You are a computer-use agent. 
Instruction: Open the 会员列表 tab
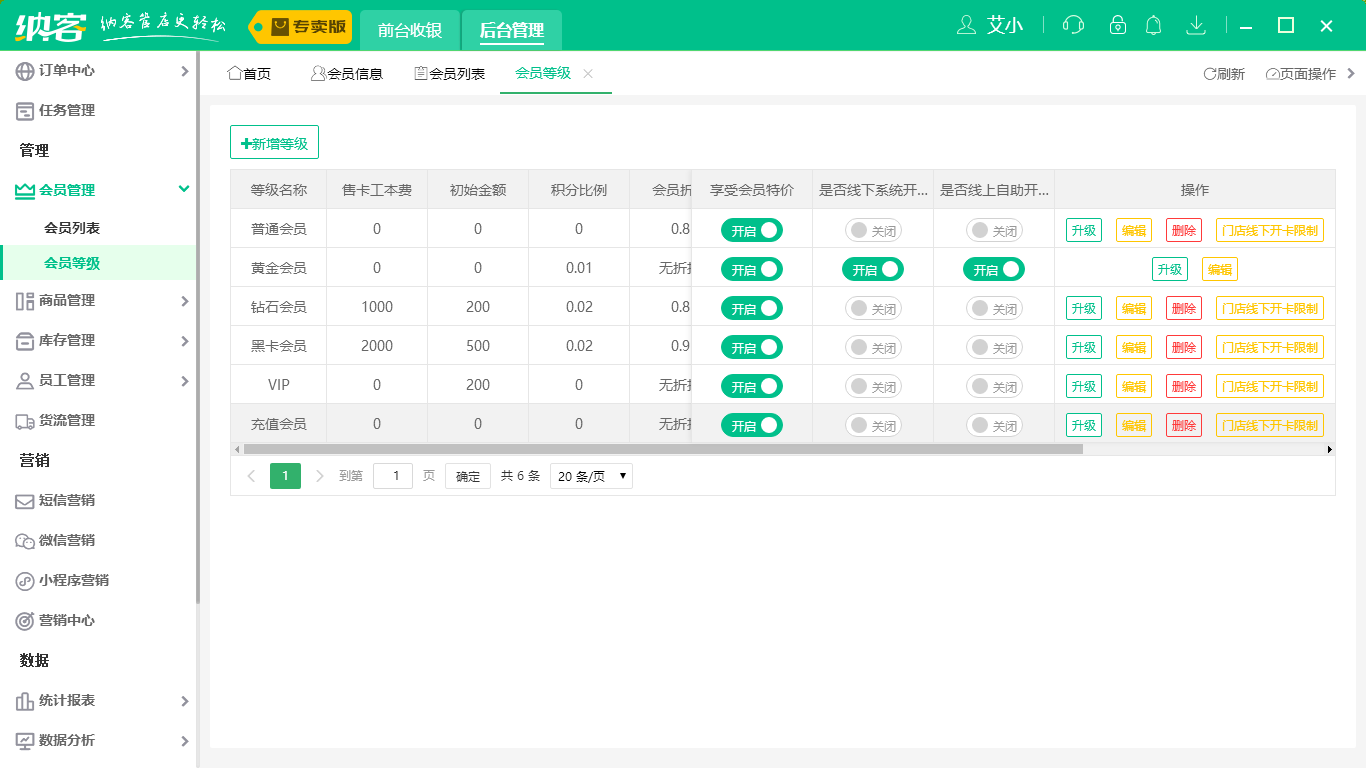pos(450,74)
